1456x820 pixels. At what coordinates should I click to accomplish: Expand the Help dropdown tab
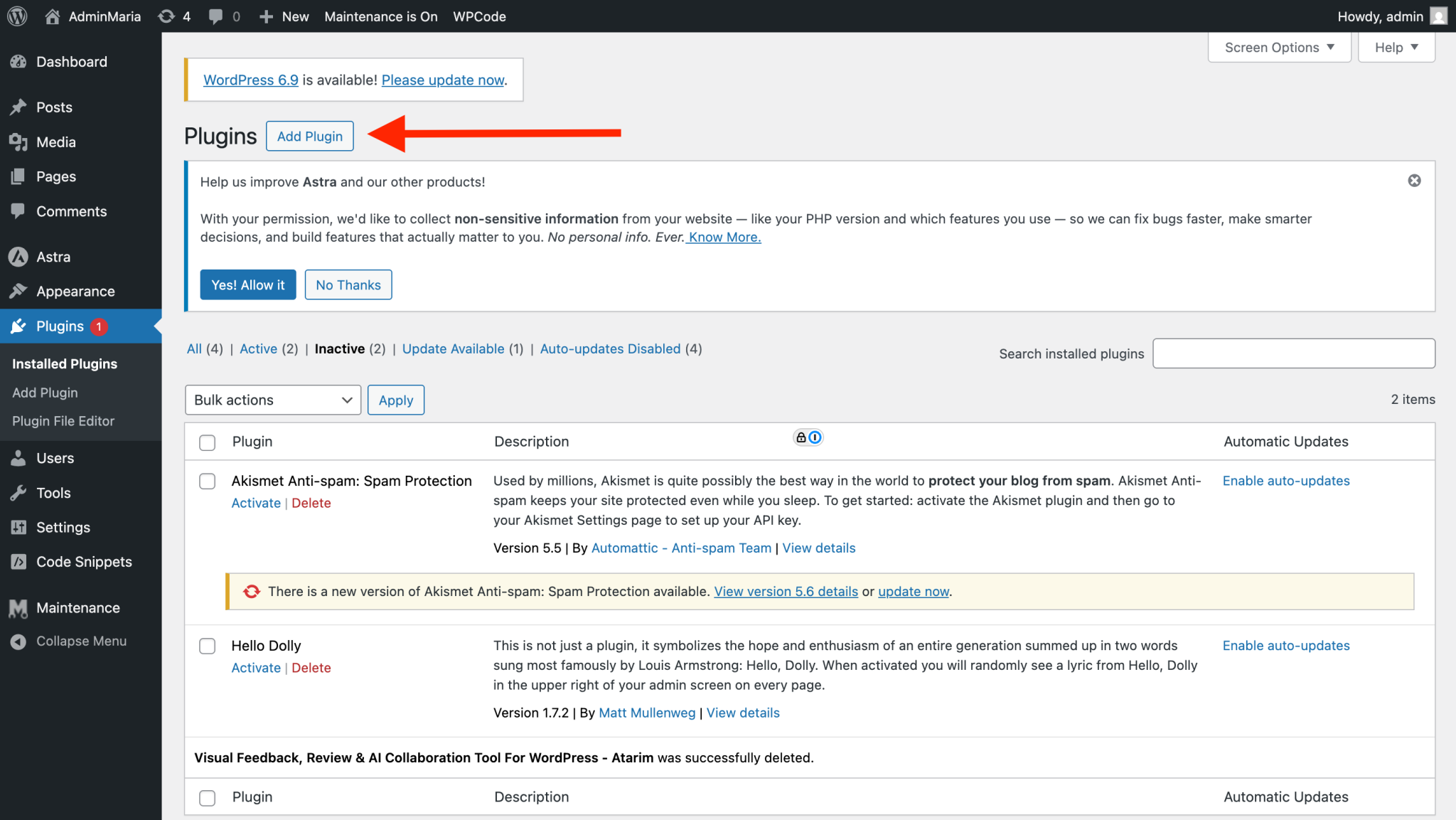pyautogui.click(x=1396, y=48)
